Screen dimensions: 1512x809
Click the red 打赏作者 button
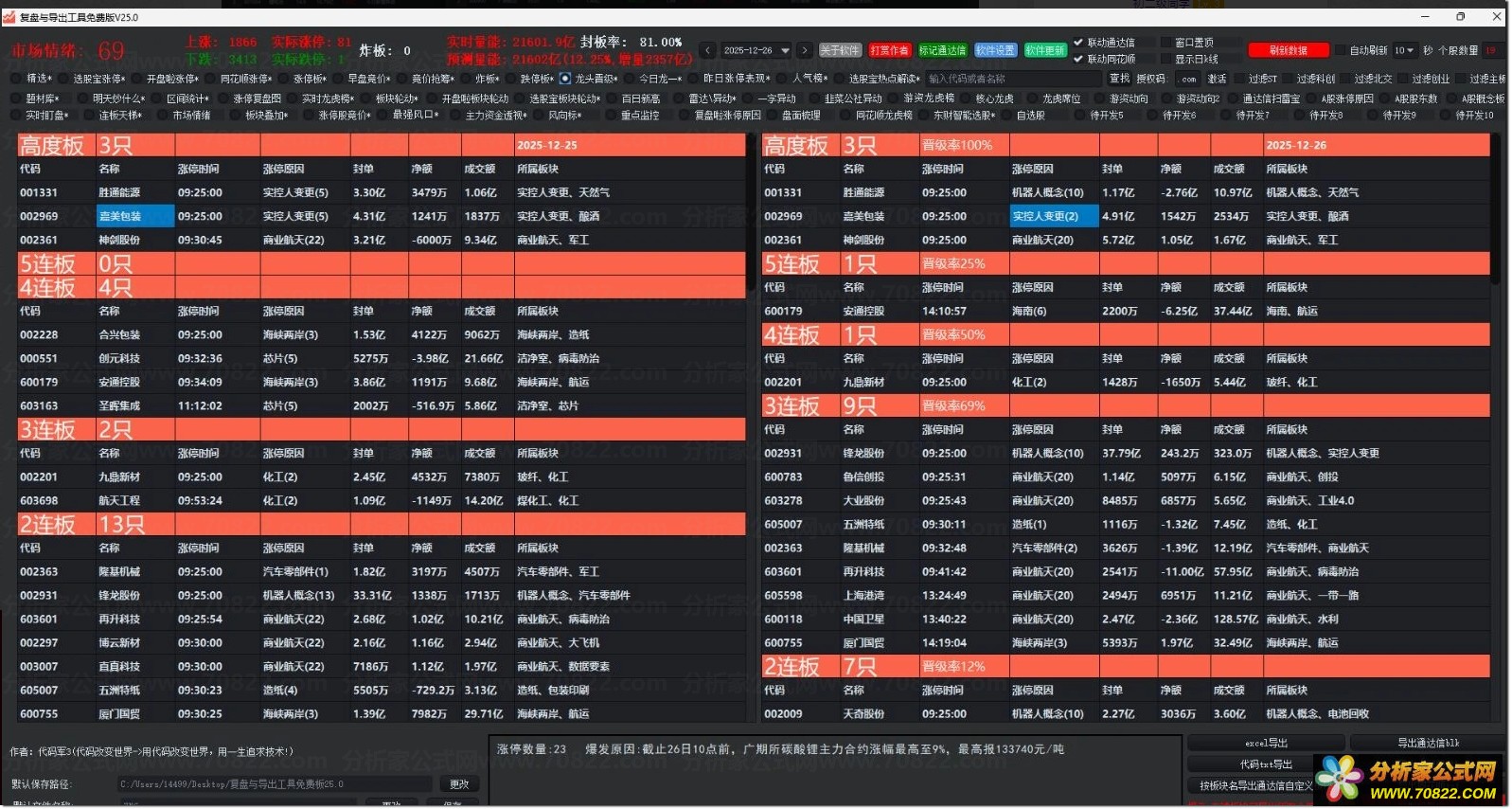point(889,50)
